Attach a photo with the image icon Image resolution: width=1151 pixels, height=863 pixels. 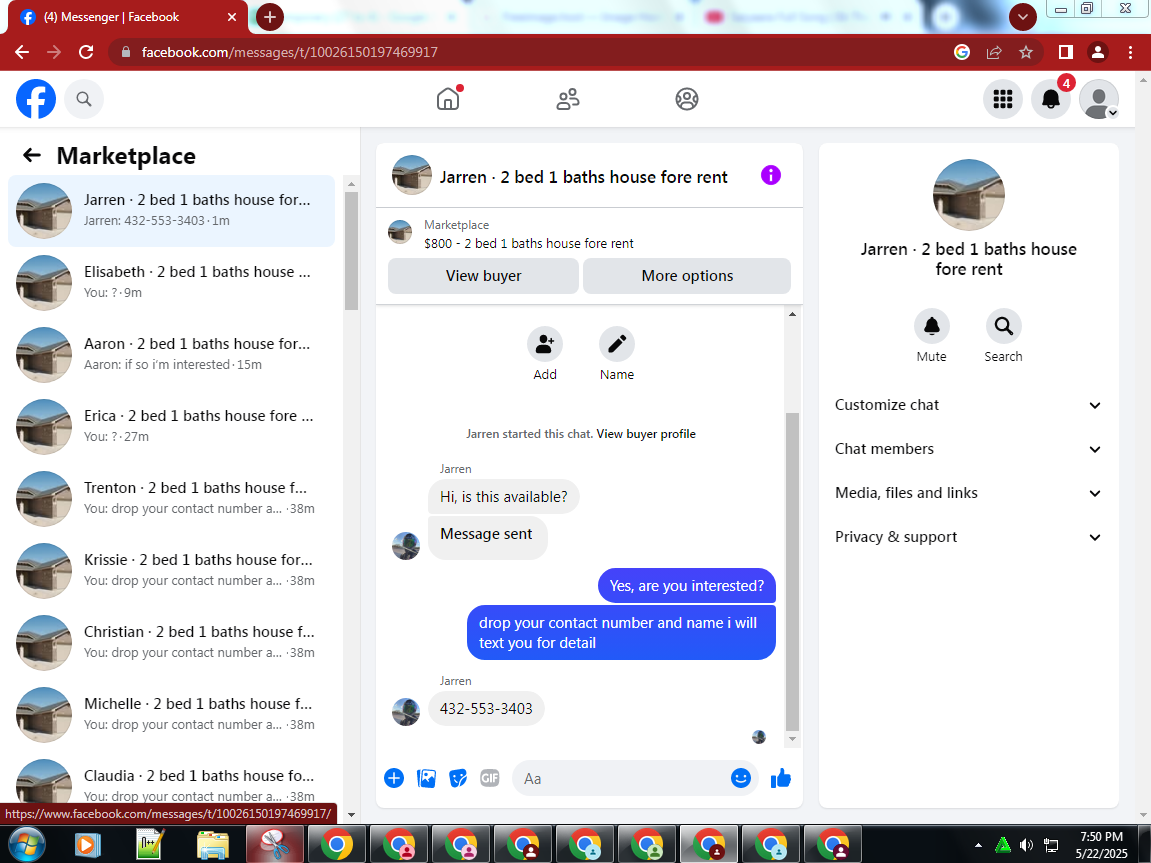click(426, 779)
